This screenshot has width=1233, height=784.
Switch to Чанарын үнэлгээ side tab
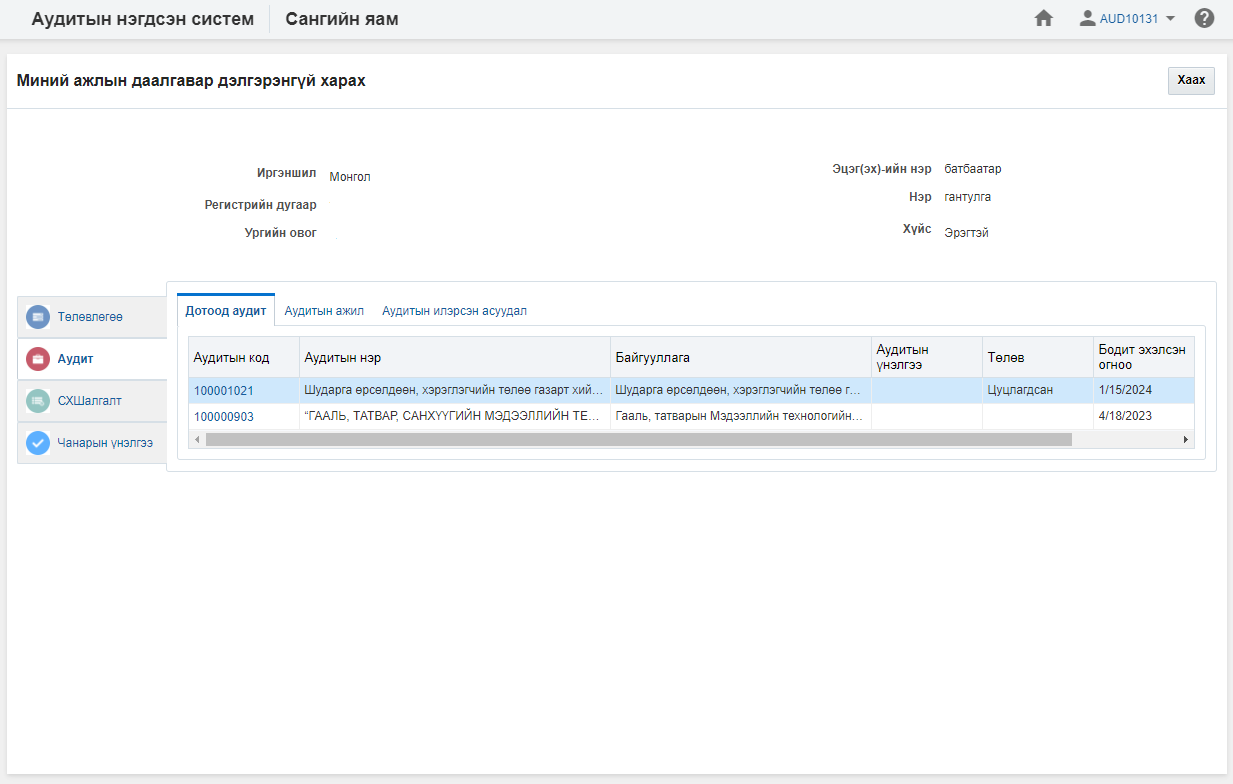coord(92,443)
